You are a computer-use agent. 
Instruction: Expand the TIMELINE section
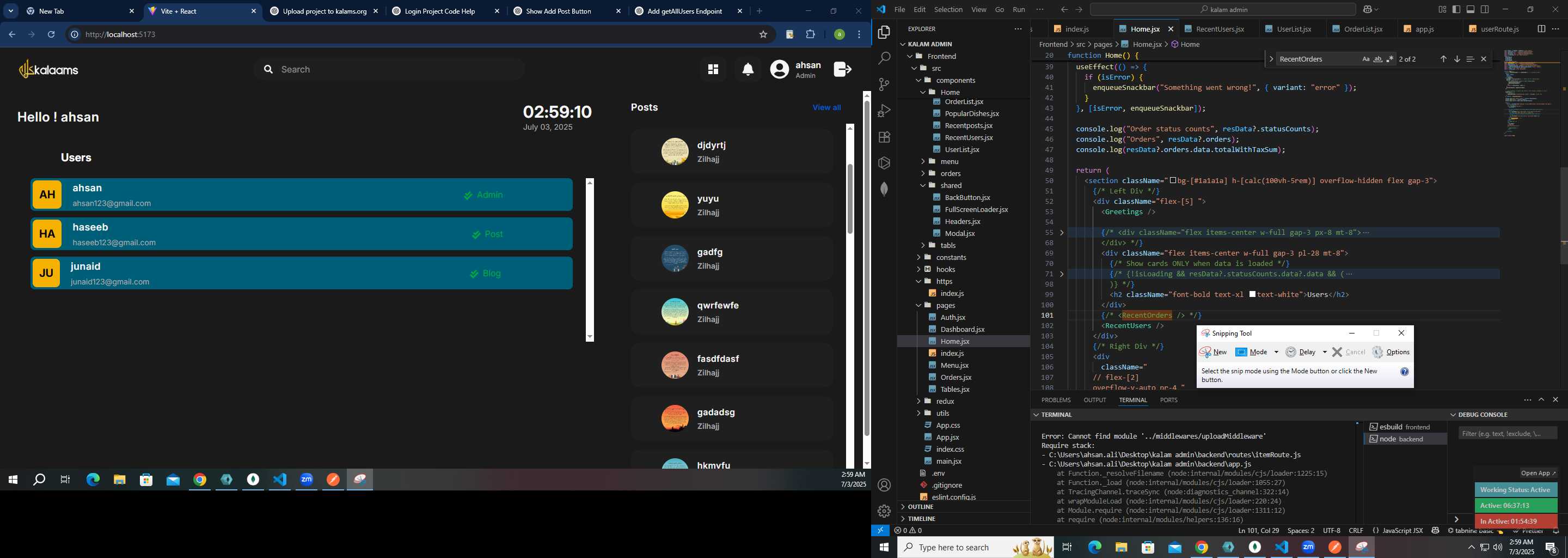[921, 518]
